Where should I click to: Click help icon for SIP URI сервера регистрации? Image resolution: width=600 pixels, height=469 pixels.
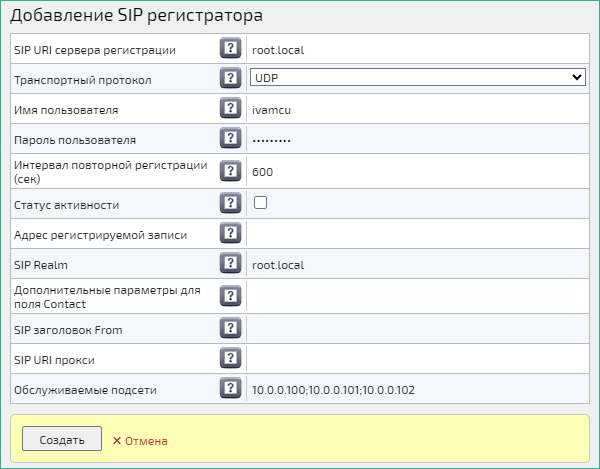tap(230, 49)
